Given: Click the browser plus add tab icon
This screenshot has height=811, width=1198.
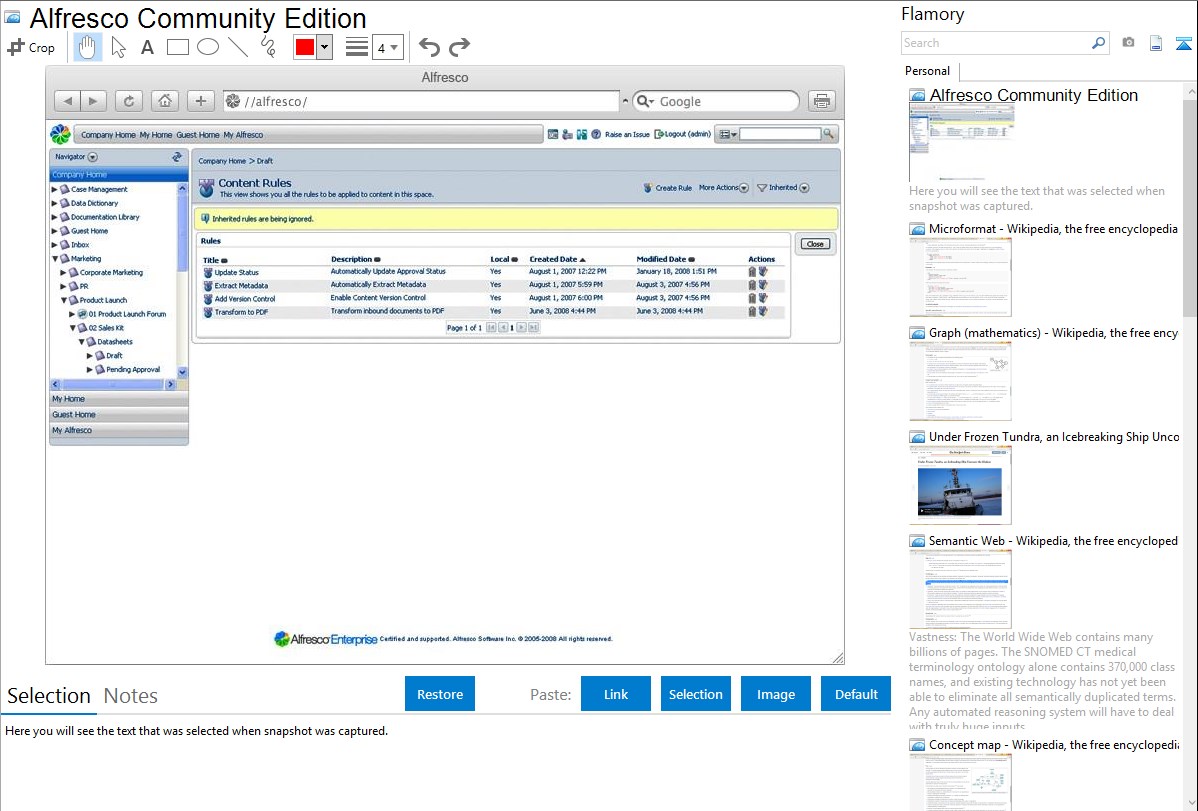Looking at the screenshot, I should 200,101.
